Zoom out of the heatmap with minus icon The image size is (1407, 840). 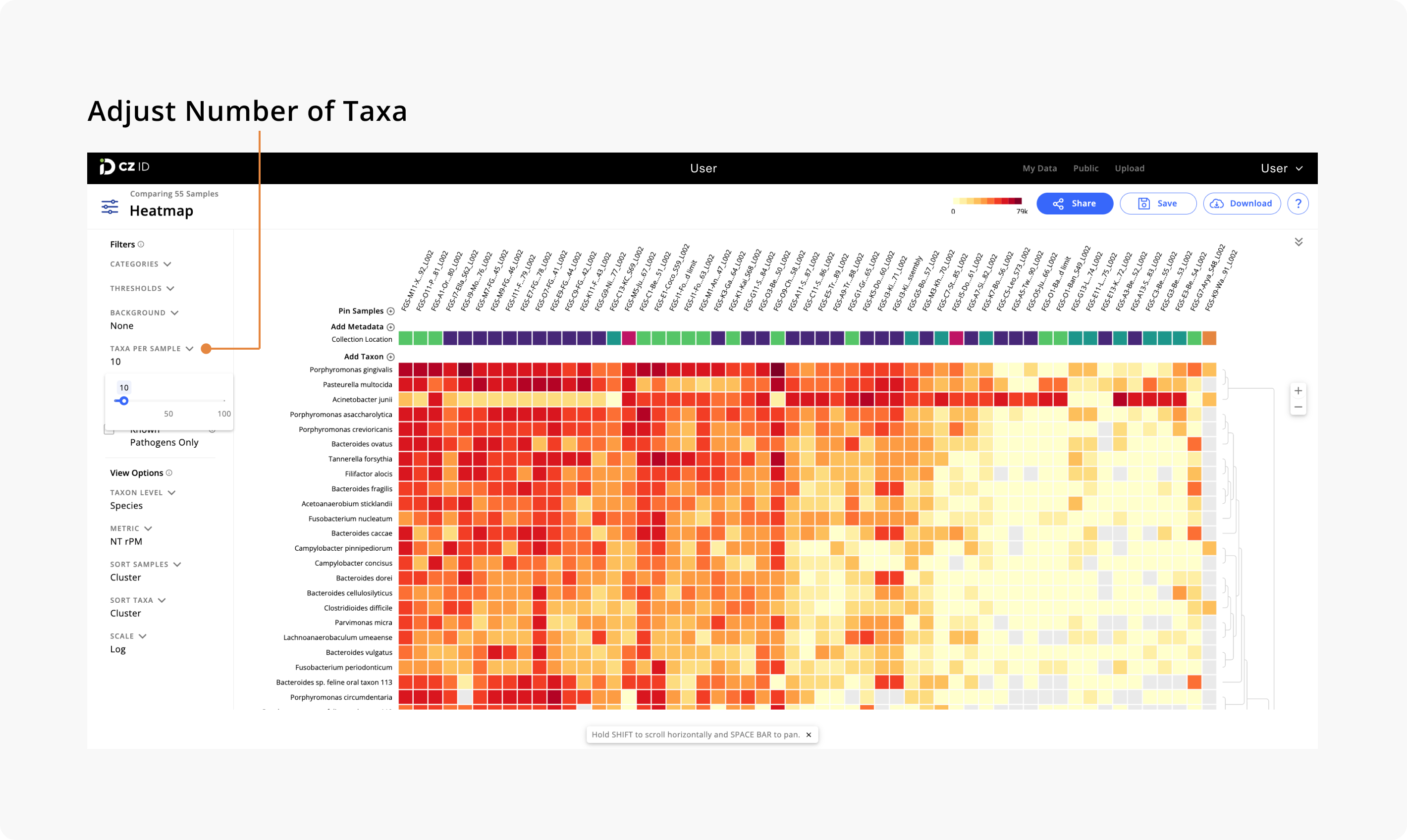tap(1299, 407)
